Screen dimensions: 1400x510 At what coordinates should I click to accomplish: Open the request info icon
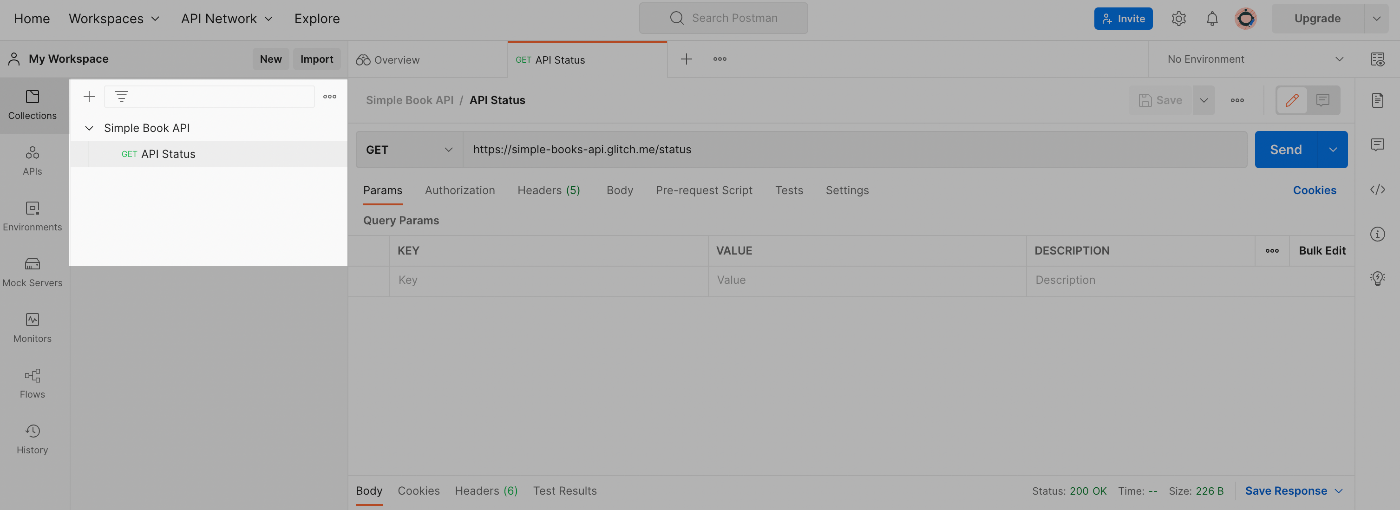(x=1377, y=234)
